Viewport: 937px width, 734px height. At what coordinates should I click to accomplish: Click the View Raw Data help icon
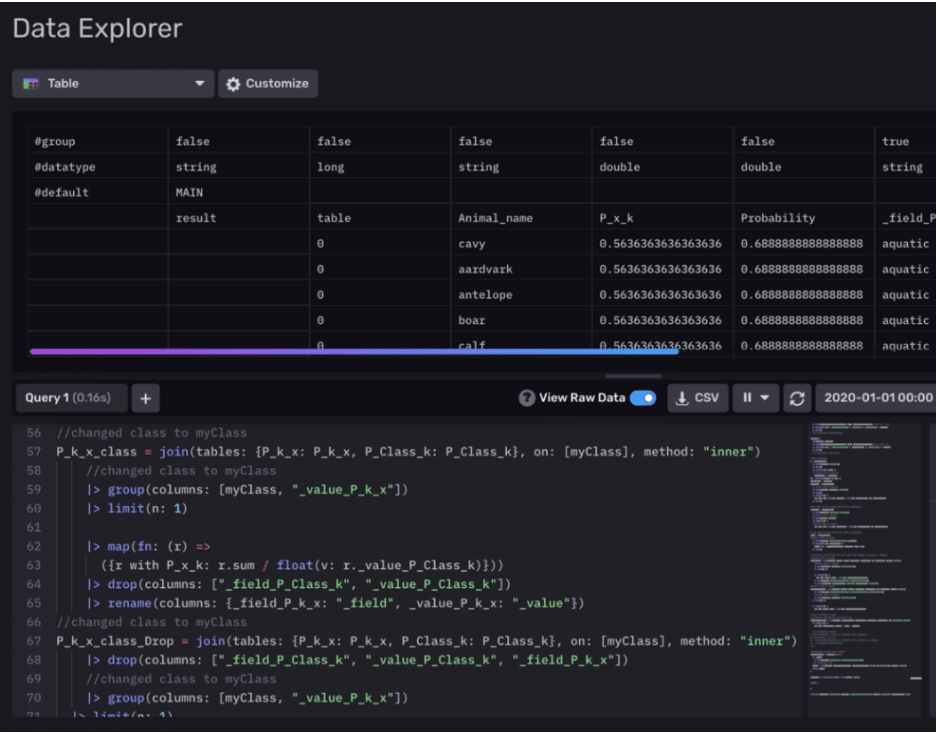(527, 397)
